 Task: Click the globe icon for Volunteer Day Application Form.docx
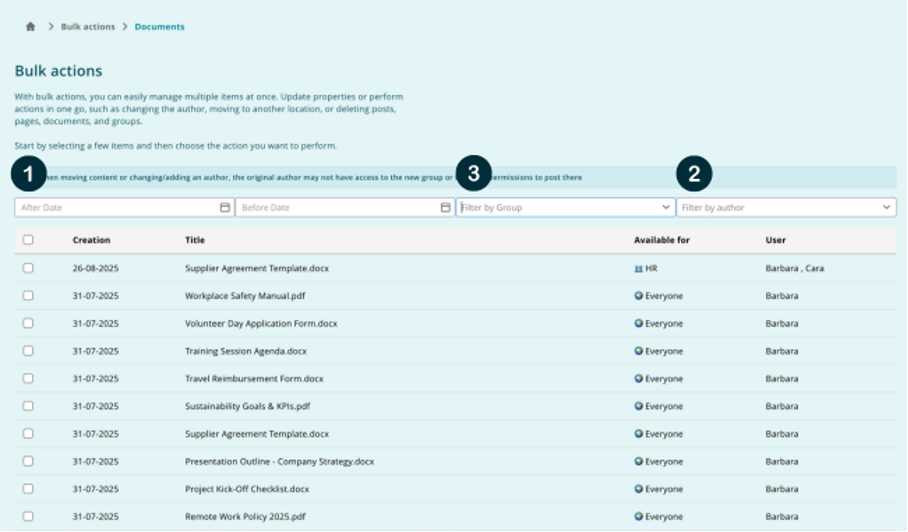pyautogui.click(x=639, y=324)
